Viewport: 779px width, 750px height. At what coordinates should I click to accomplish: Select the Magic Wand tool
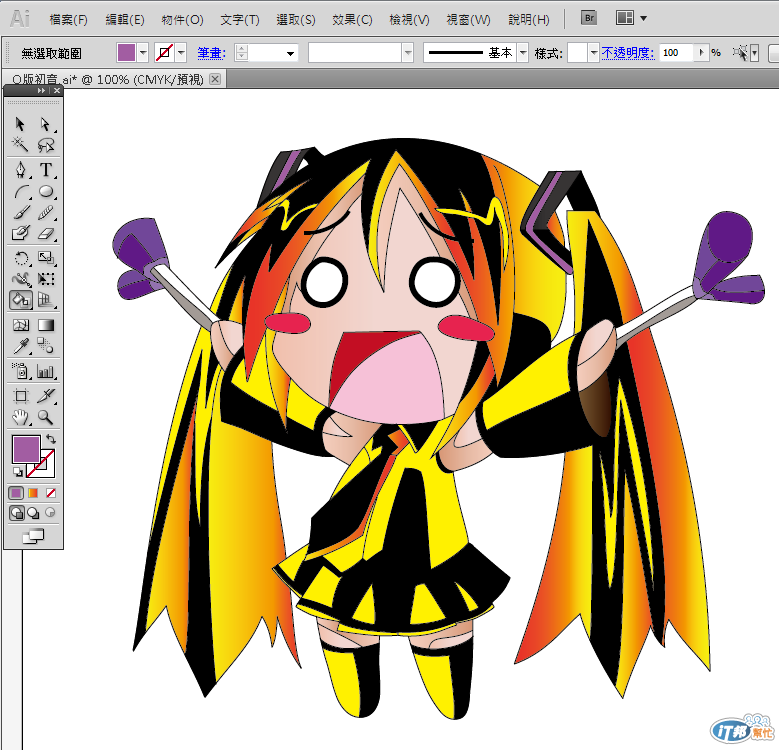(20, 145)
